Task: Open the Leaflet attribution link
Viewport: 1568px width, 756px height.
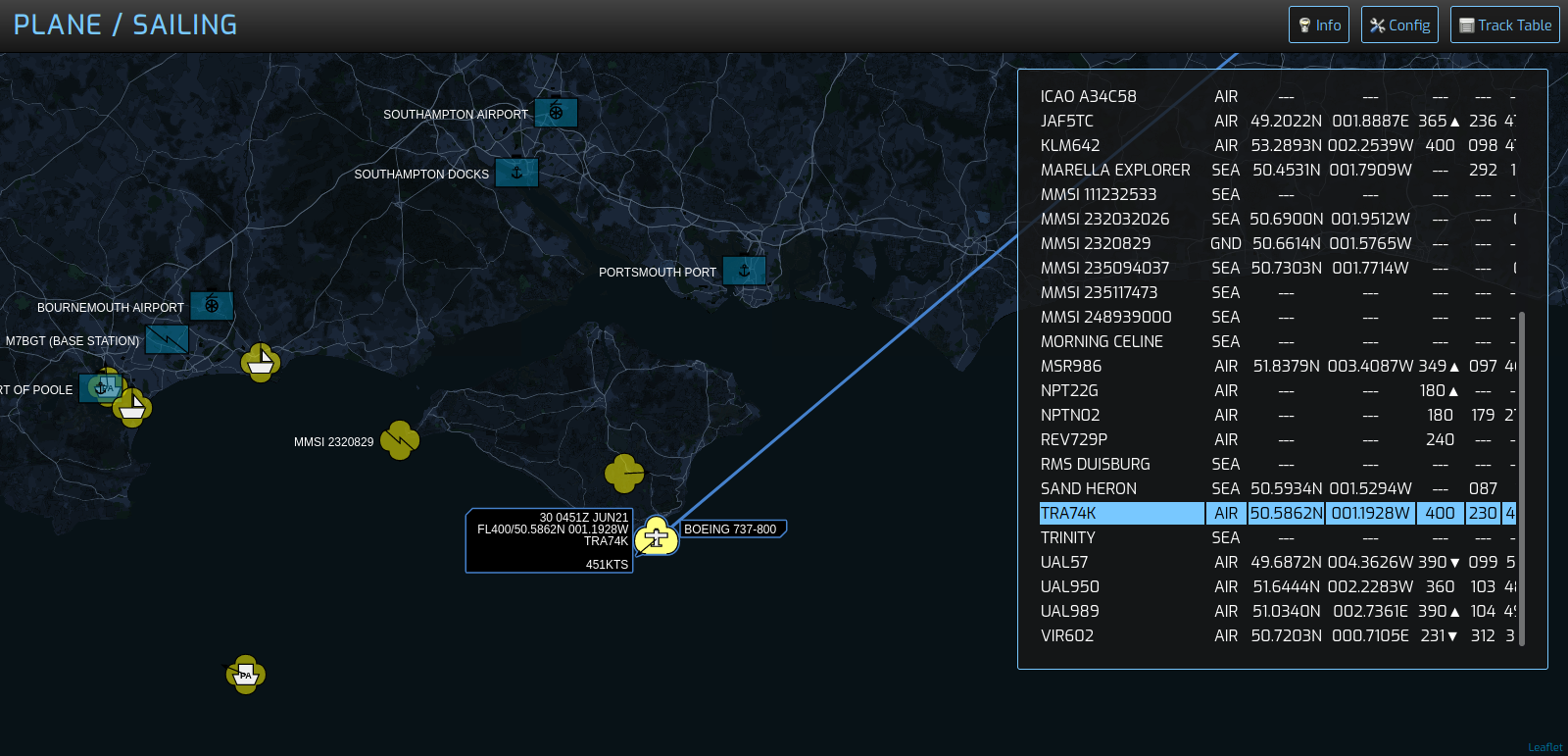Action: [1545, 747]
